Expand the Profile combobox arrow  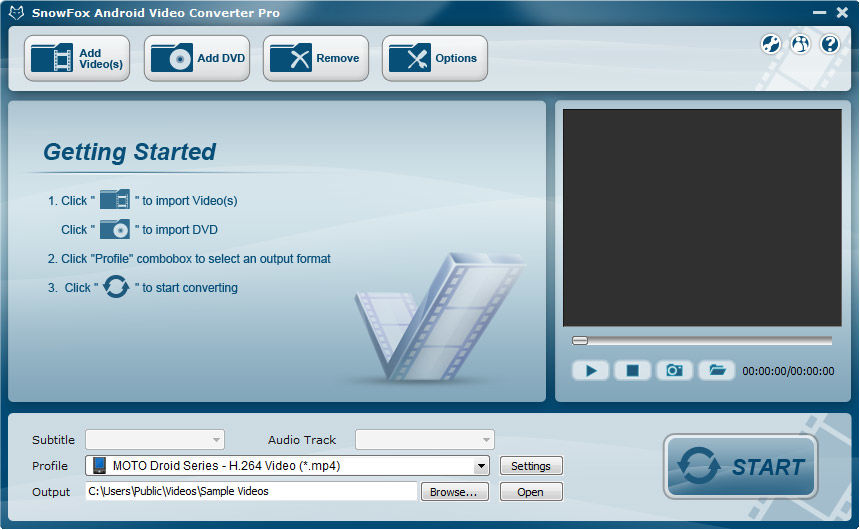click(481, 466)
